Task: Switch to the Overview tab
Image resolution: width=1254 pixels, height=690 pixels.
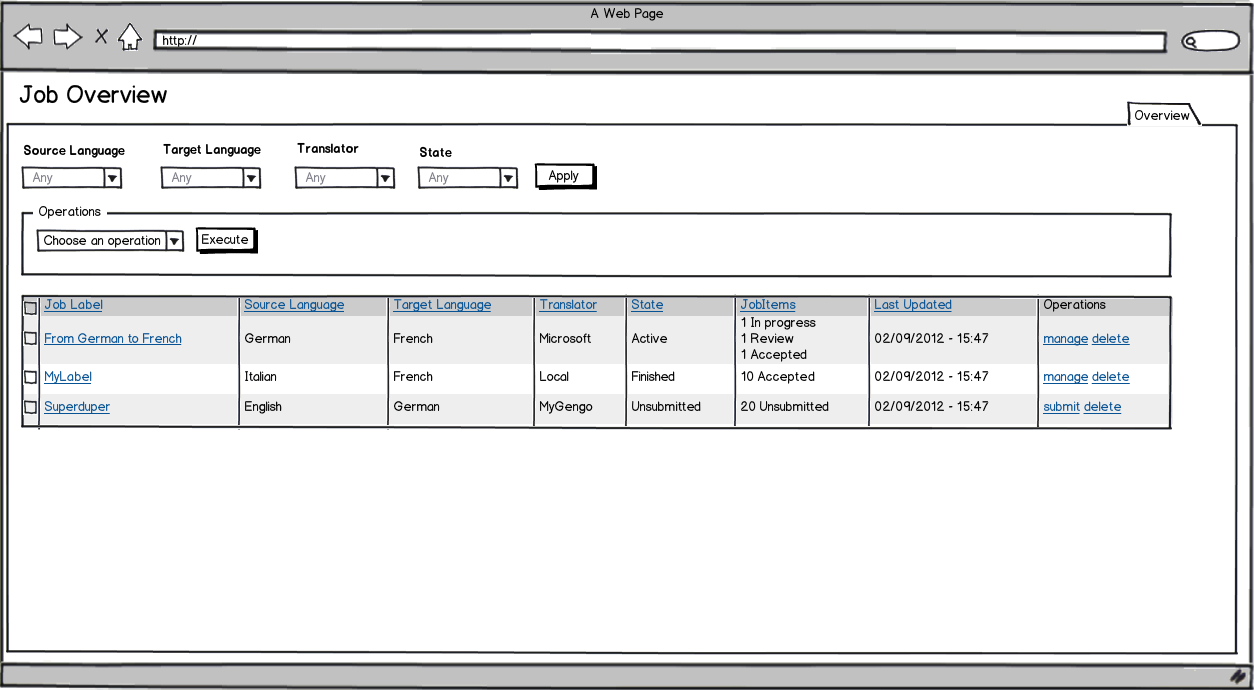Action: [1163, 115]
